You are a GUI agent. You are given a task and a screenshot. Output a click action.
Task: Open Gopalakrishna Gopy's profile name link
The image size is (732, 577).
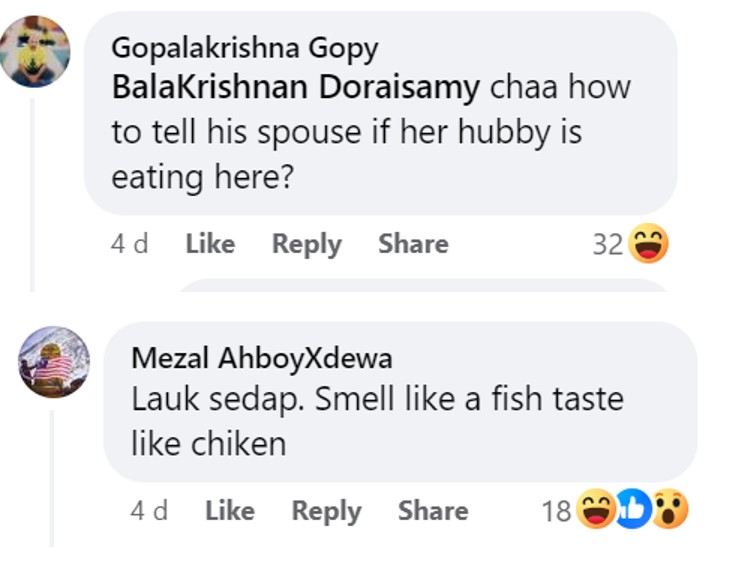(x=244, y=47)
